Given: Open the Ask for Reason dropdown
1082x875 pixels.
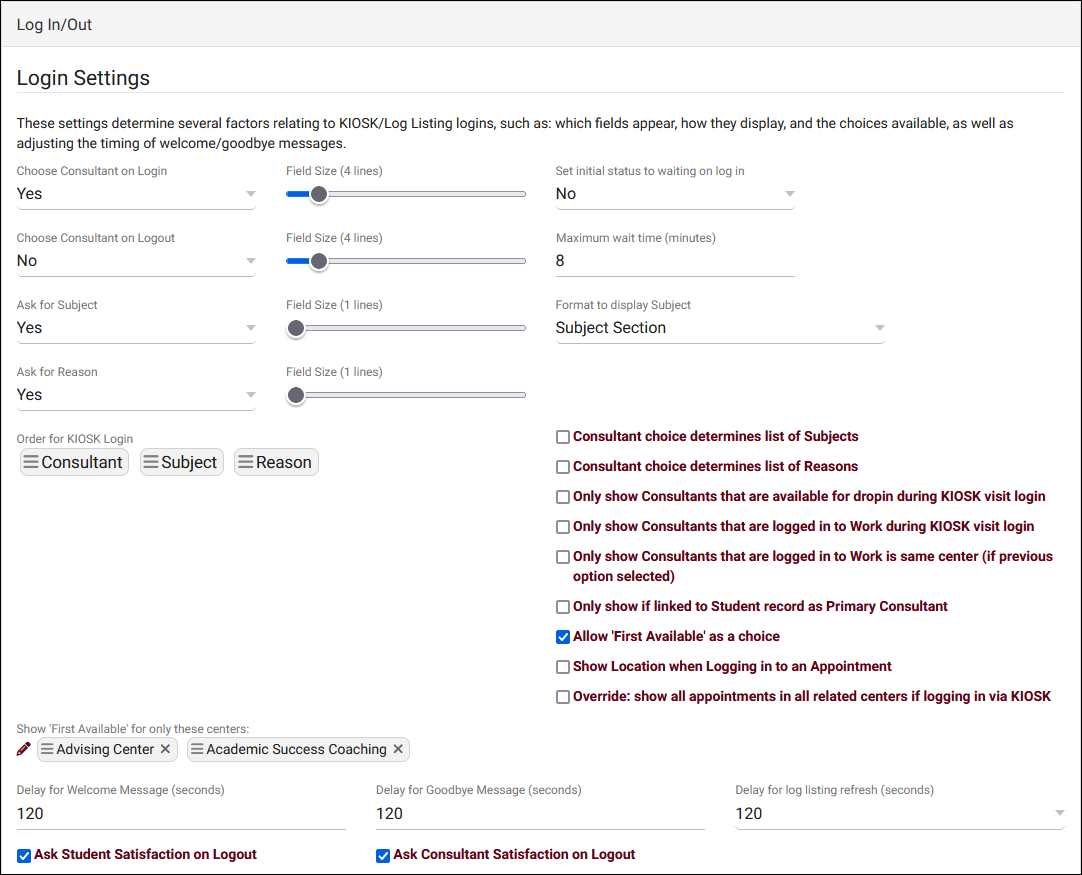Looking at the screenshot, I should tap(136, 395).
